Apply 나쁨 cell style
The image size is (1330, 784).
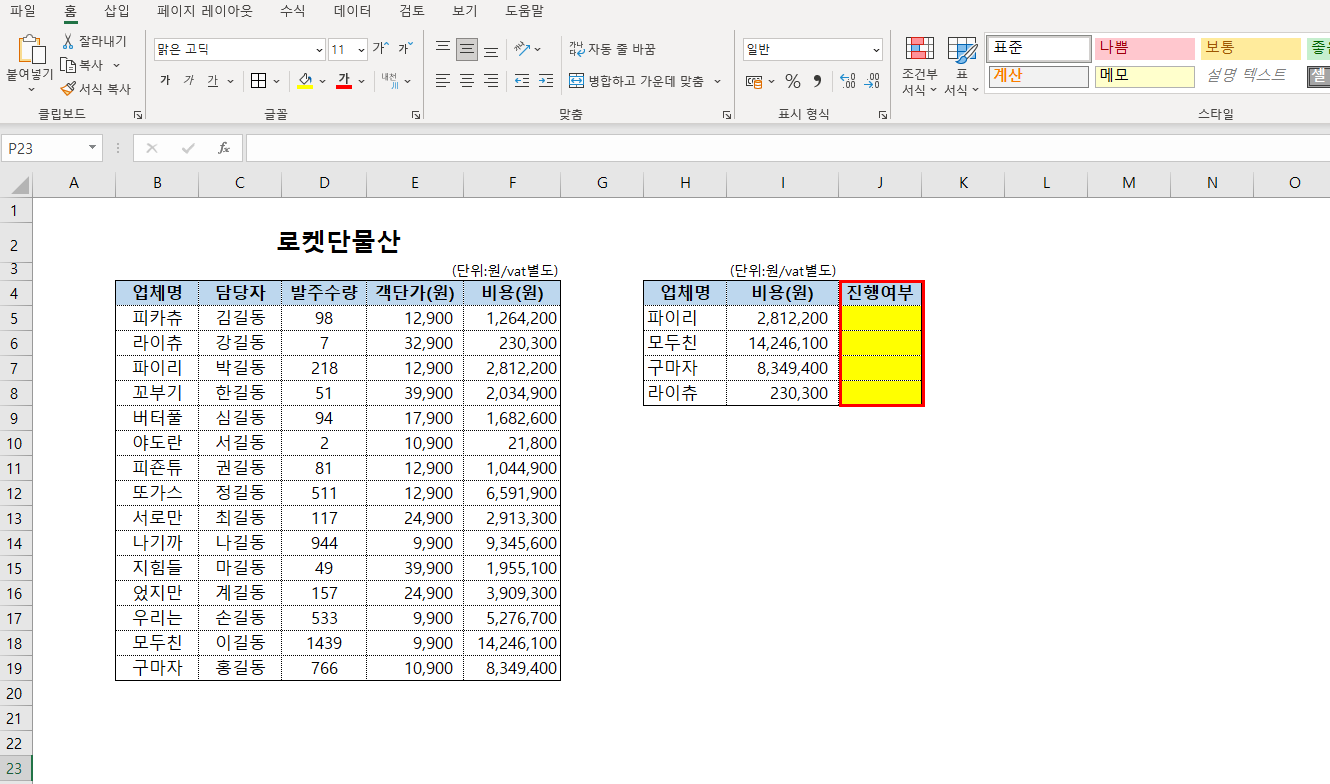coord(1145,49)
